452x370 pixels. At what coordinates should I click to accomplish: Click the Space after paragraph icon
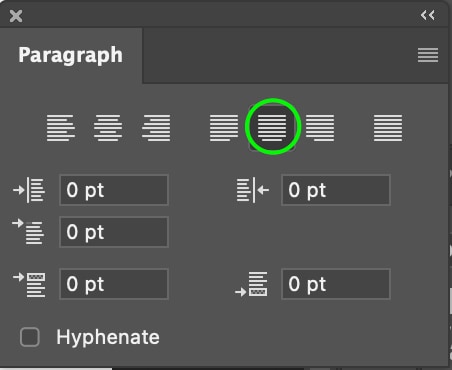(x=251, y=284)
